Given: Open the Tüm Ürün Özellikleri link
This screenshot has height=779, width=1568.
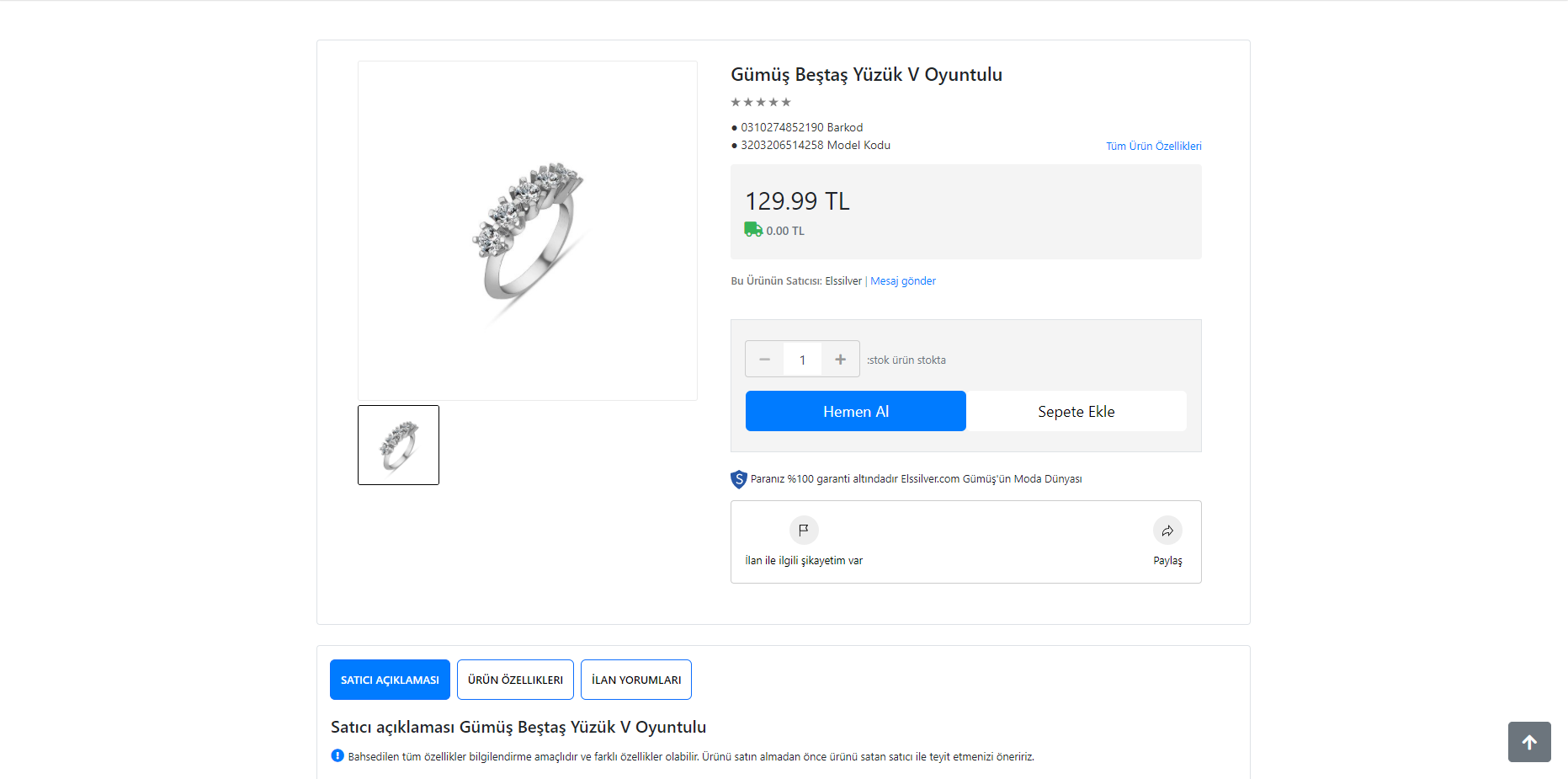Looking at the screenshot, I should click(x=1154, y=146).
